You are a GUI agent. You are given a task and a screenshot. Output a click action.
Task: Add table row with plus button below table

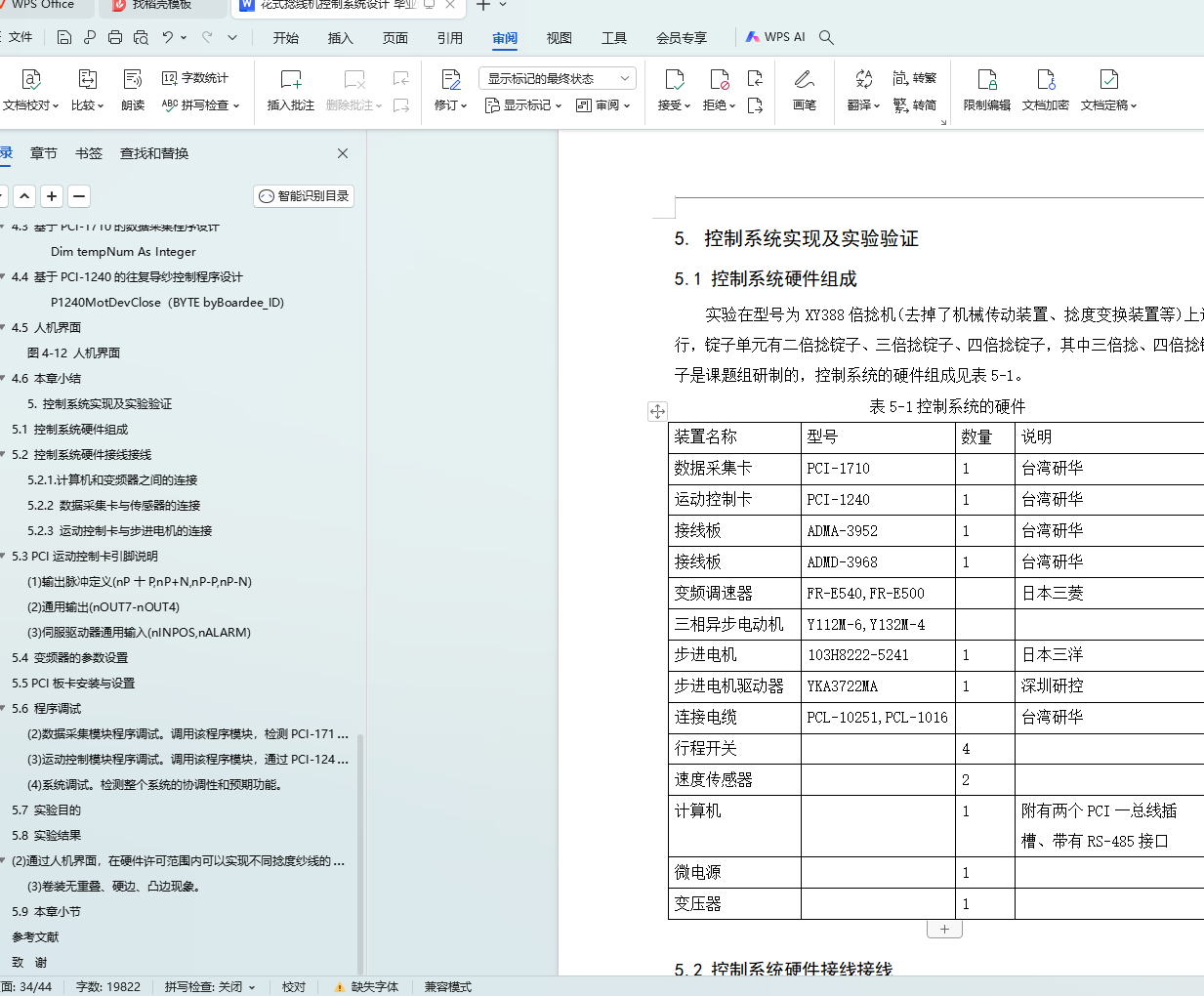tap(944, 930)
